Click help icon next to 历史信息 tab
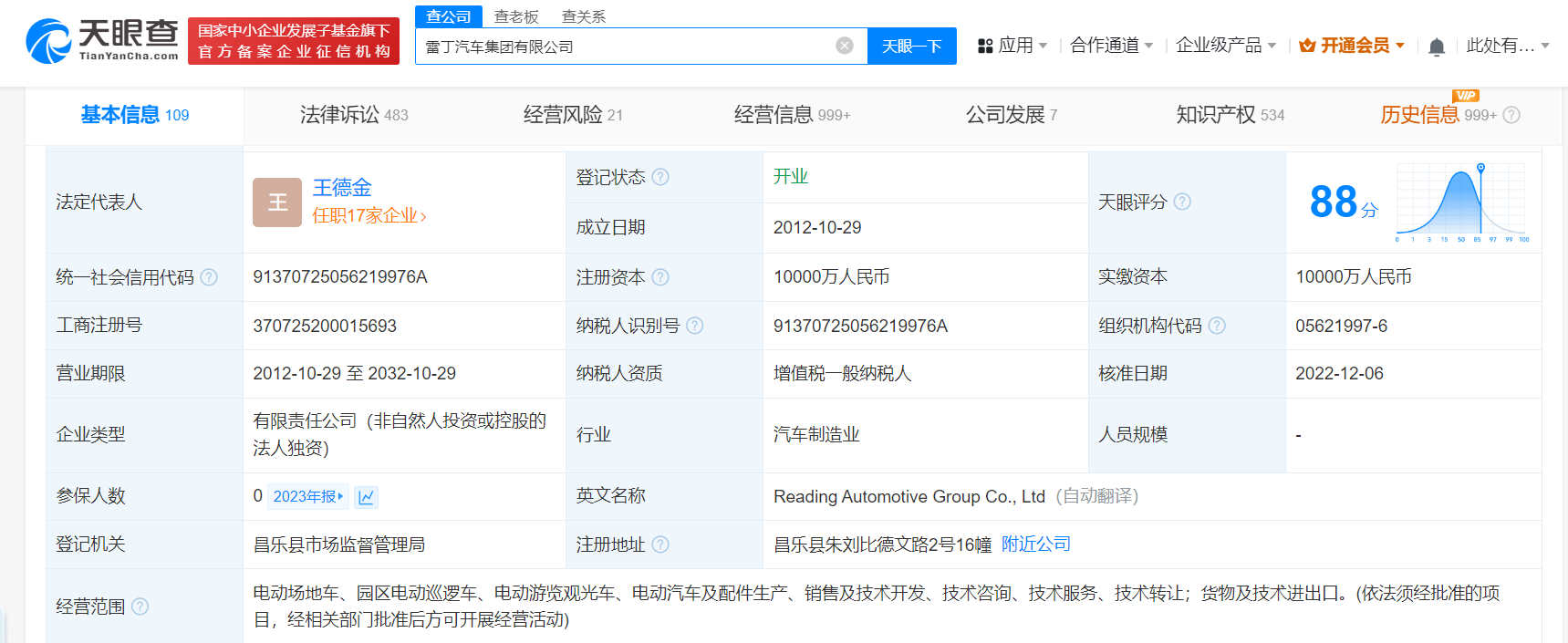This screenshot has height=643, width=1568. pyautogui.click(x=1511, y=115)
